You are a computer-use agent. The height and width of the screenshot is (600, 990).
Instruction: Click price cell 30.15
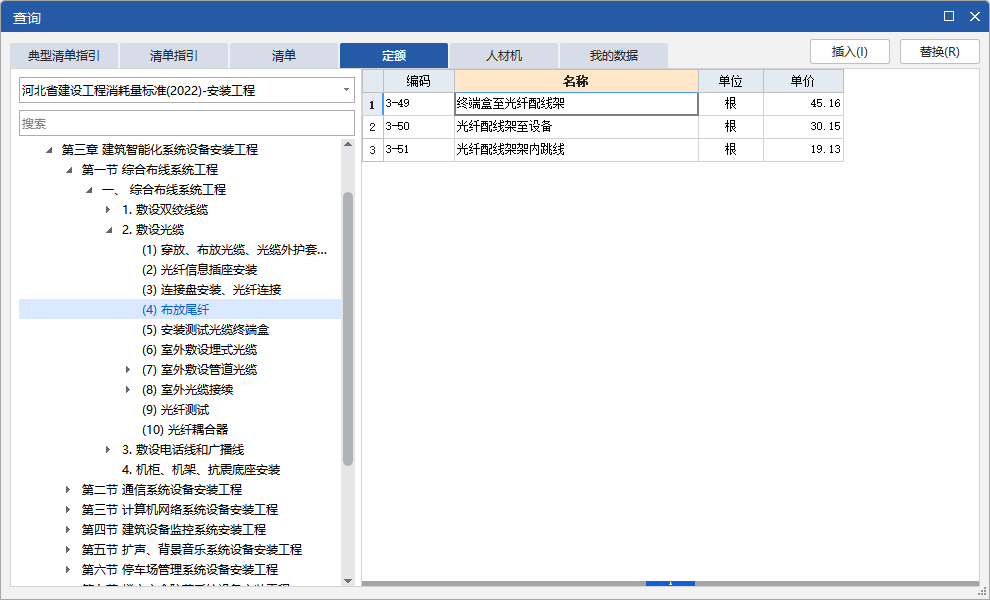803,126
